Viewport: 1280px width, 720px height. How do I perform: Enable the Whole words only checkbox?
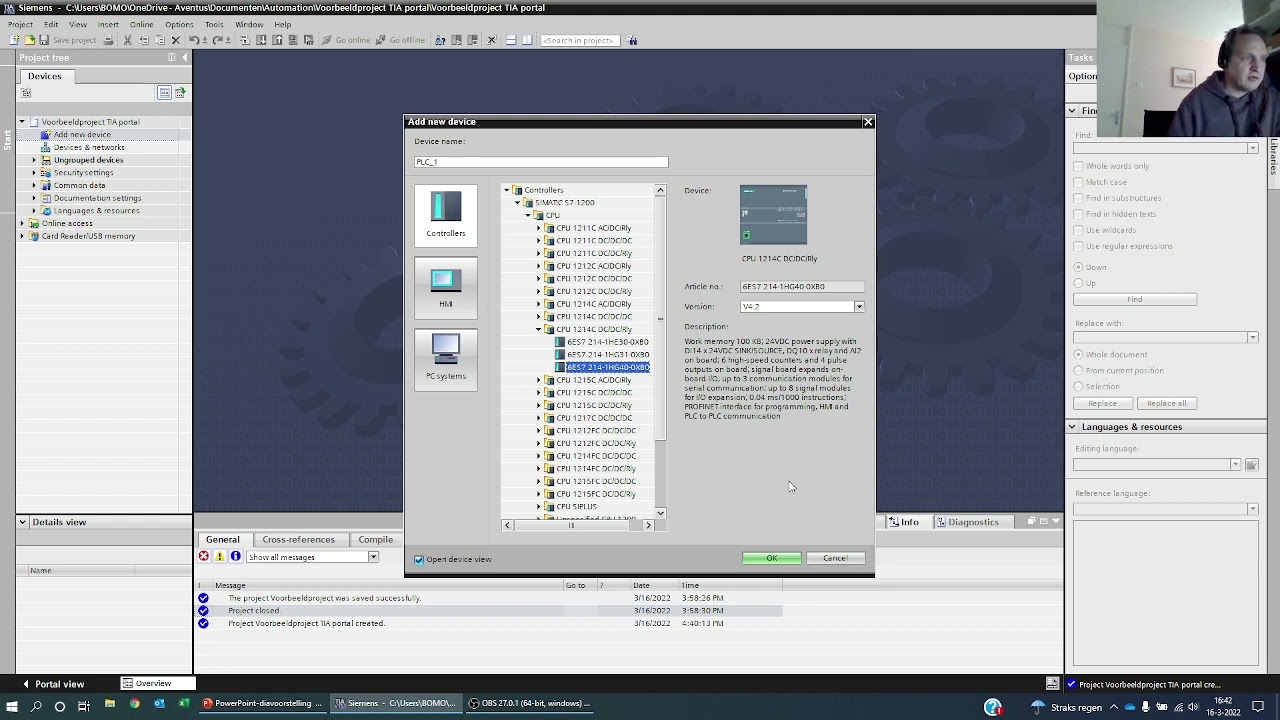(x=1079, y=166)
